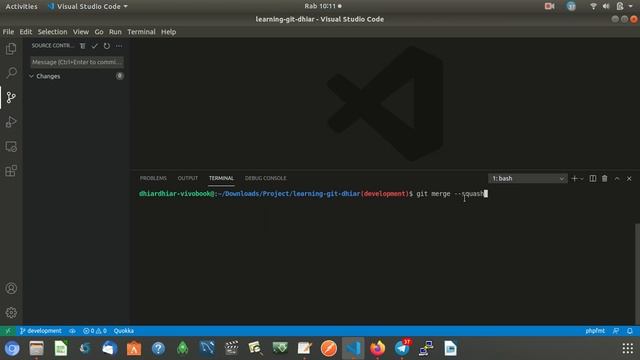Screen dimensions: 640x360
Task: Click the Refresh icon in Source Control
Action: (x=107, y=46)
